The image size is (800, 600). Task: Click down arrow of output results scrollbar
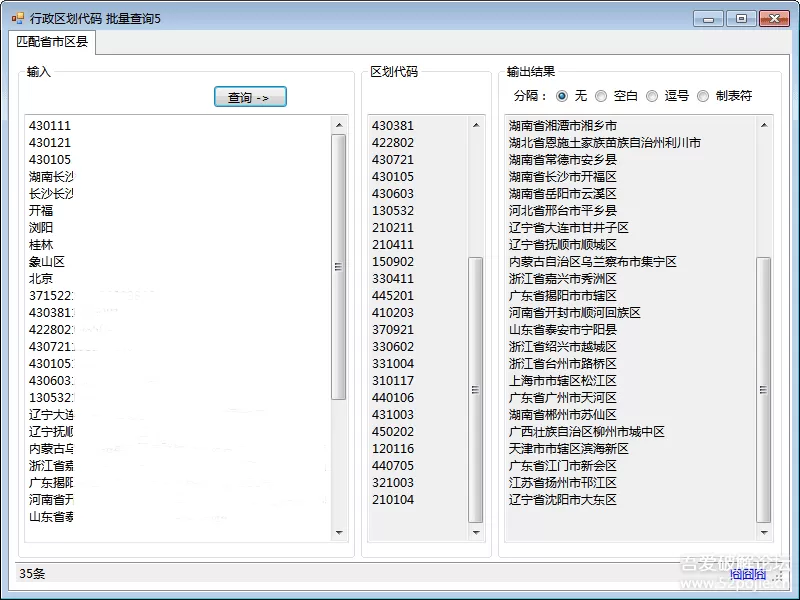click(x=764, y=534)
